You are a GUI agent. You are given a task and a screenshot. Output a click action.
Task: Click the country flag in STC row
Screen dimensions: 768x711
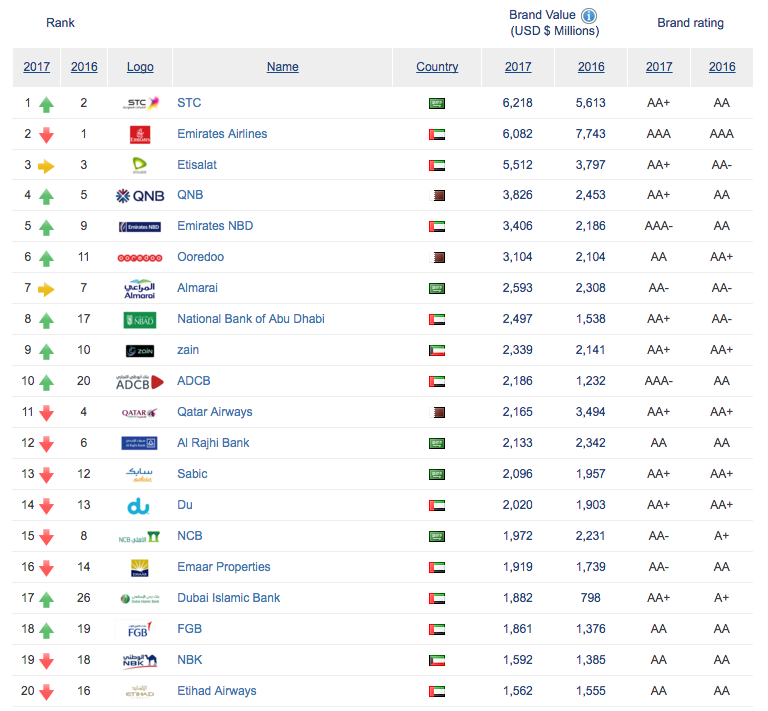tap(437, 103)
